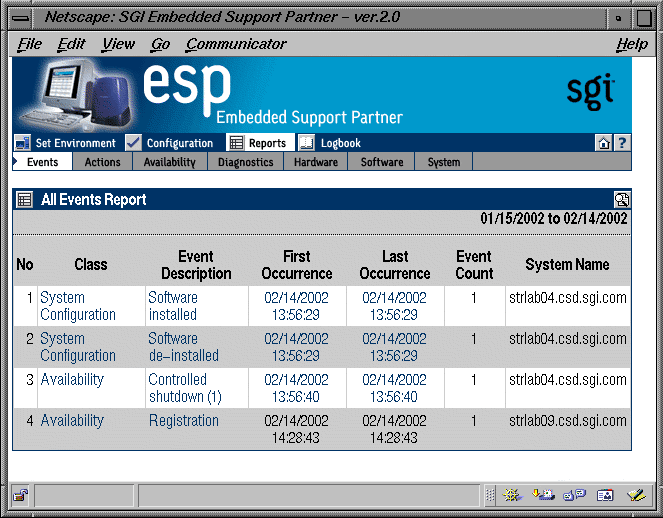Select the Events tab
Viewport: 663px width, 518px height.
42,162
